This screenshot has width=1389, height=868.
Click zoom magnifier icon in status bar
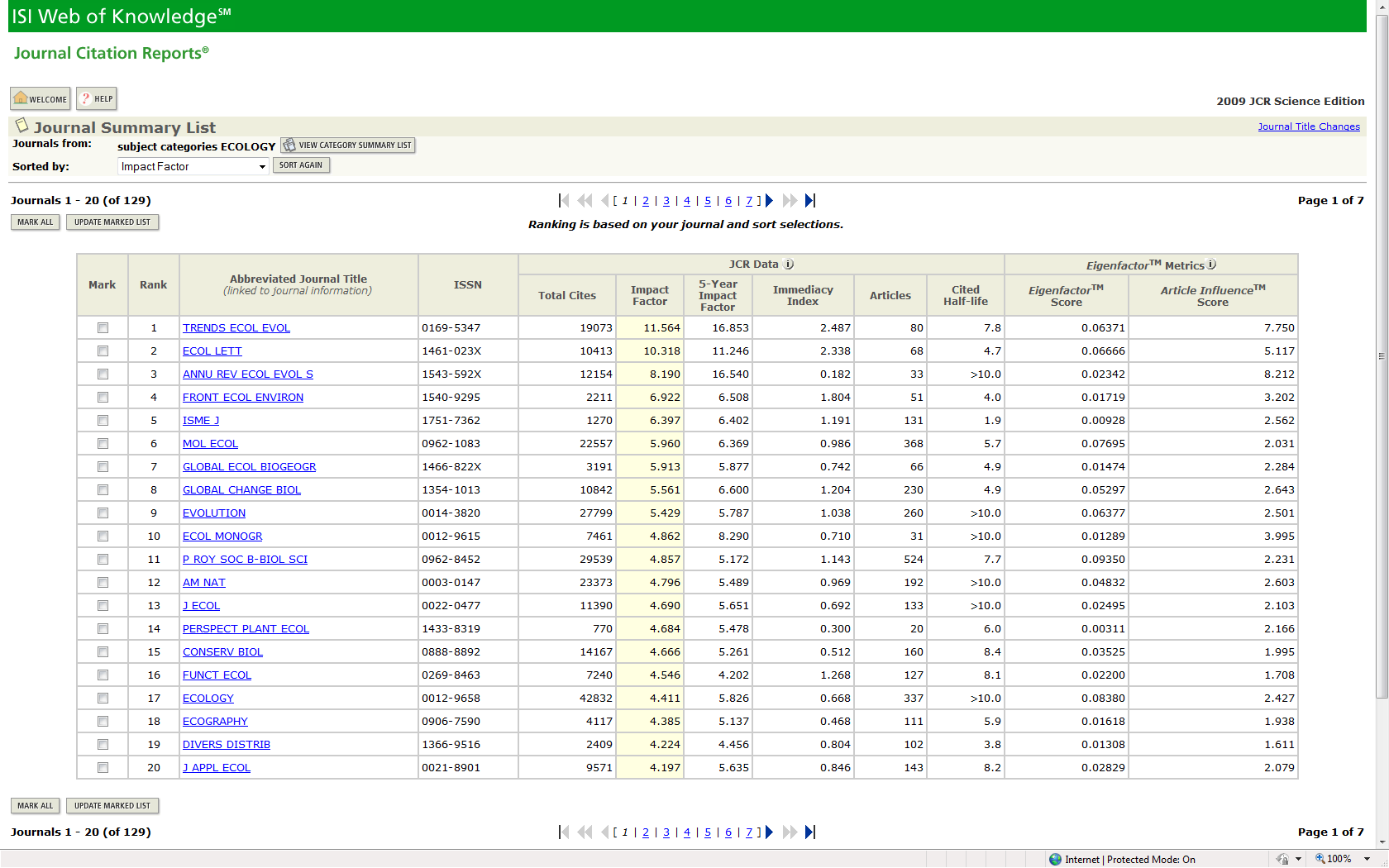pos(1320,859)
